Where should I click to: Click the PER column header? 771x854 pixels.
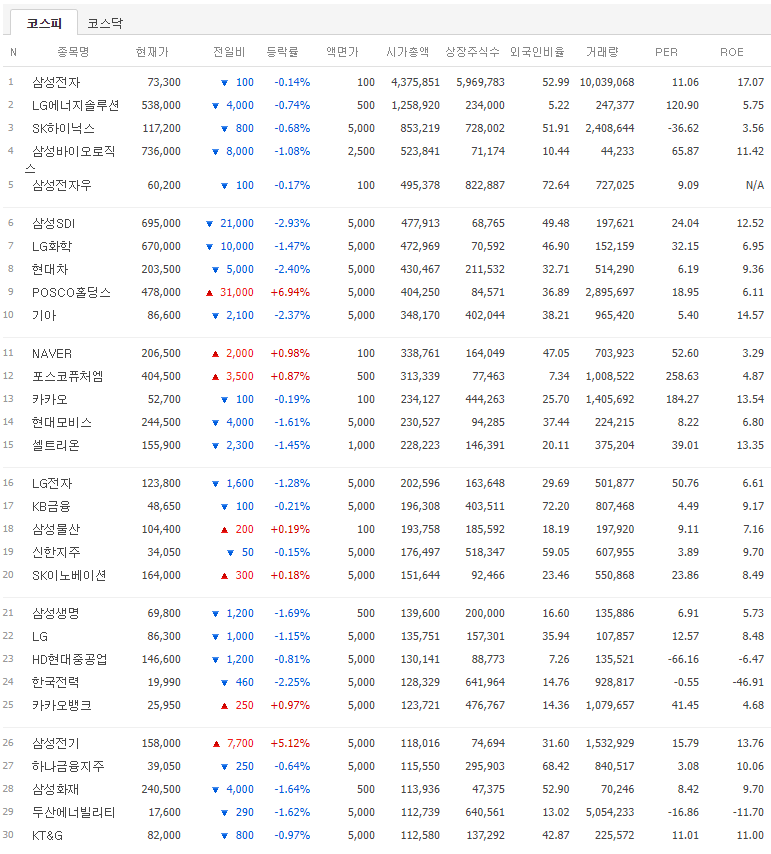point(666,52)
